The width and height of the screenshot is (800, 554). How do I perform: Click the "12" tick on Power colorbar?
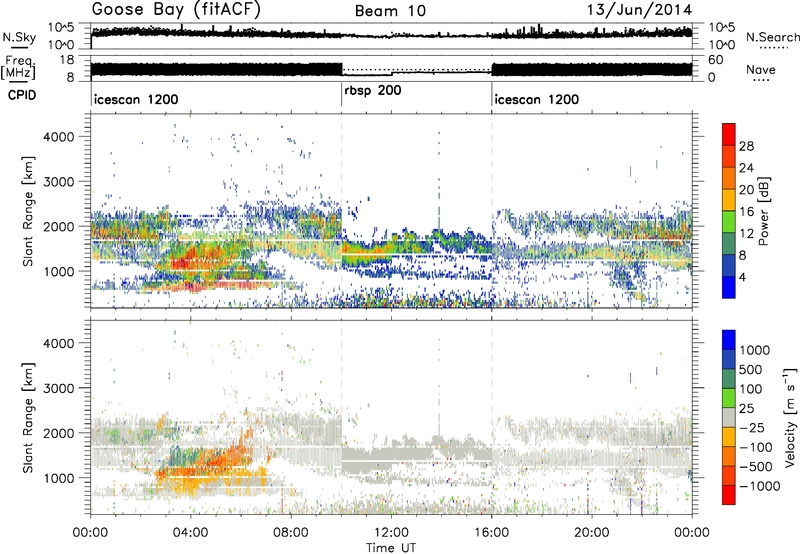point(746,234)
